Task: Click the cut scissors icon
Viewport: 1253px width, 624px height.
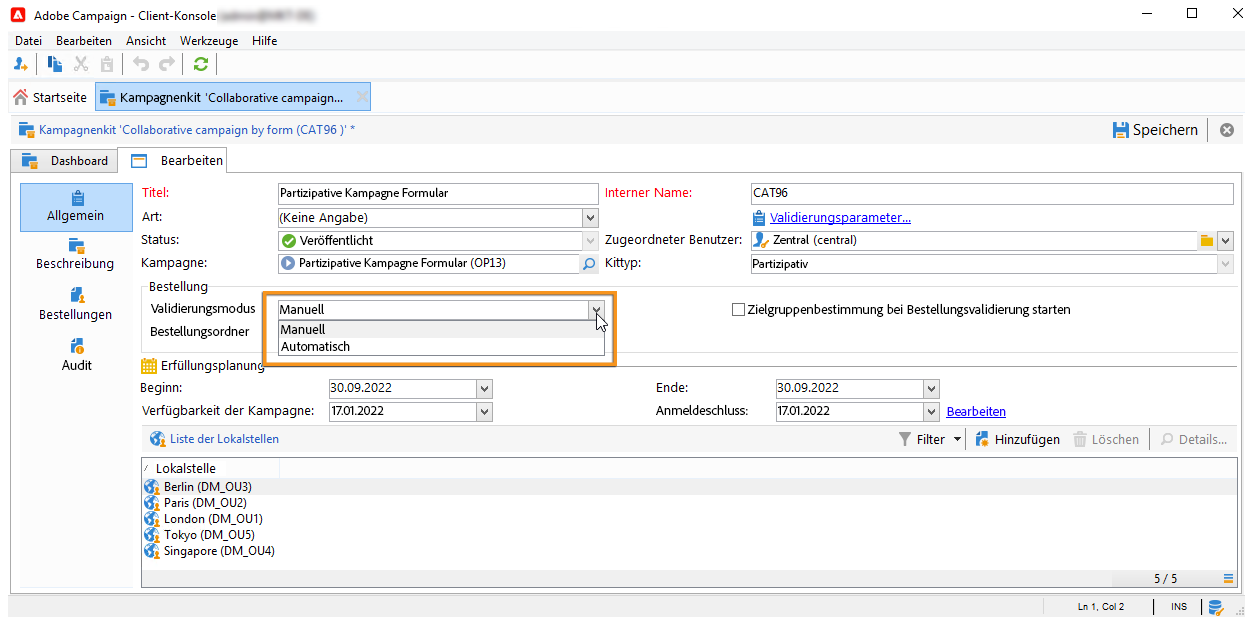Action: (x=82, y=64)
